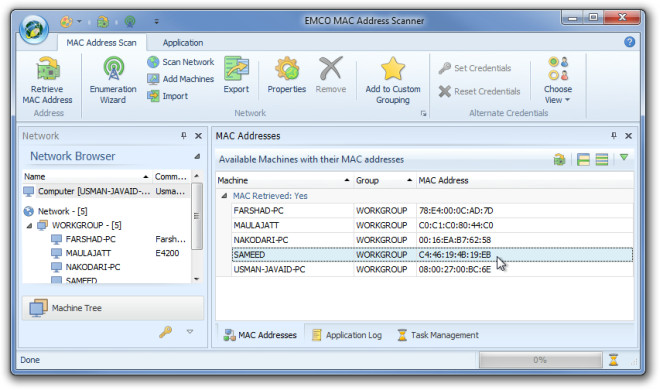The height and width of the screenshot is (390, 660).
Task: Pin the Network panel
Action: tap(184, 135)
